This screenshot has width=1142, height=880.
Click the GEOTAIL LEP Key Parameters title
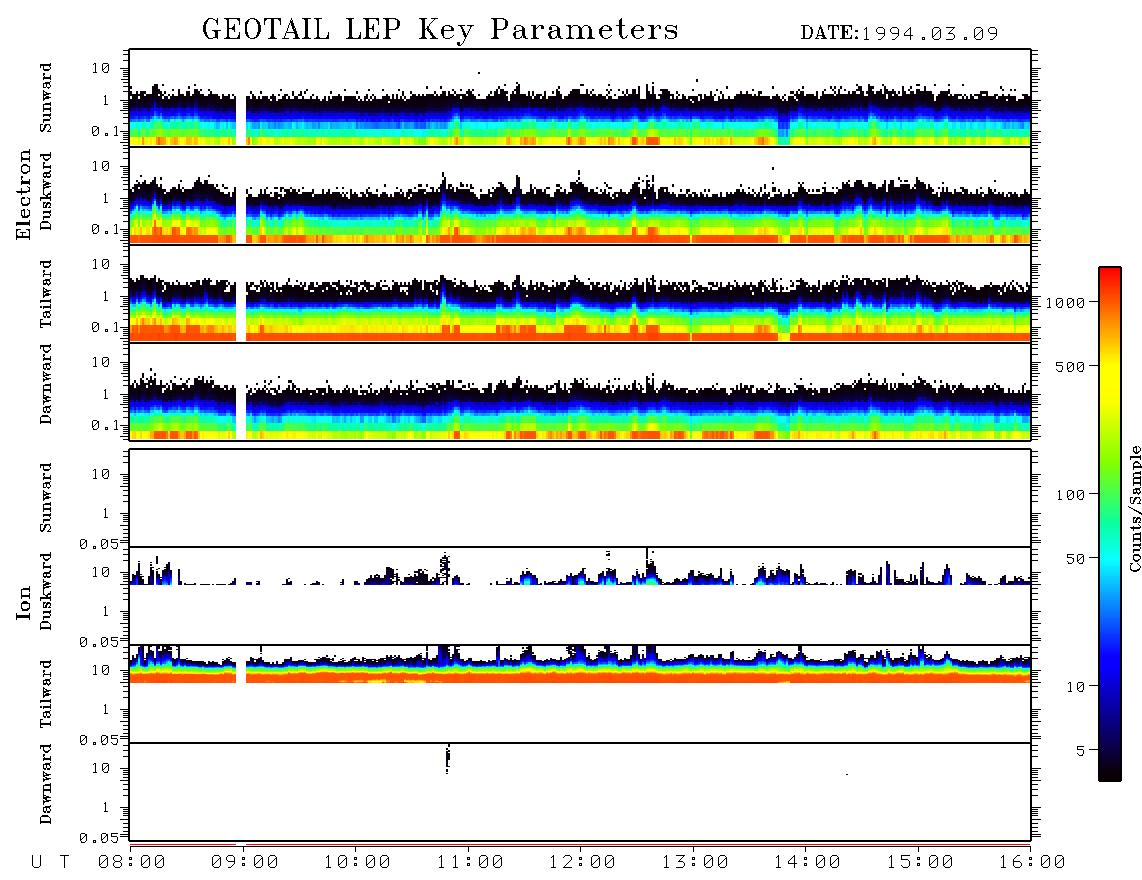pos(440,30)
